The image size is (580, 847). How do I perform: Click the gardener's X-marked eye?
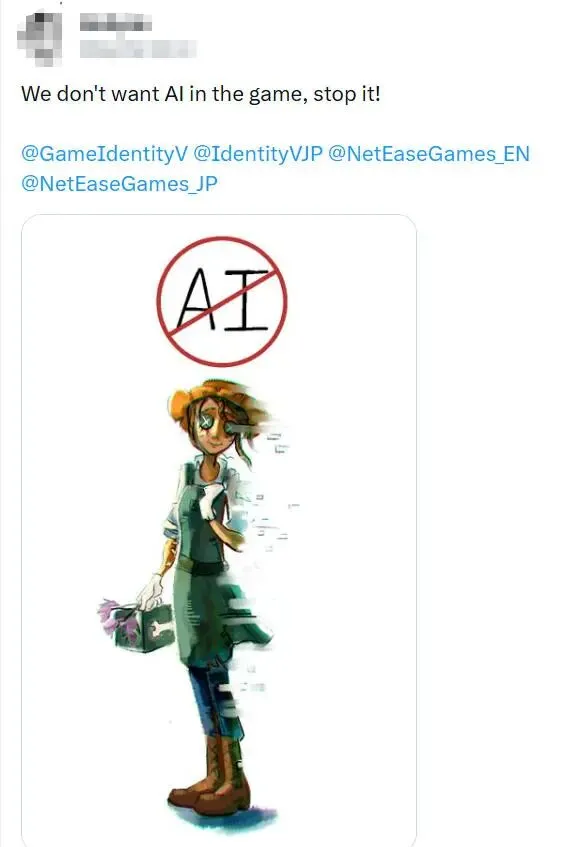tap(205, 421)
